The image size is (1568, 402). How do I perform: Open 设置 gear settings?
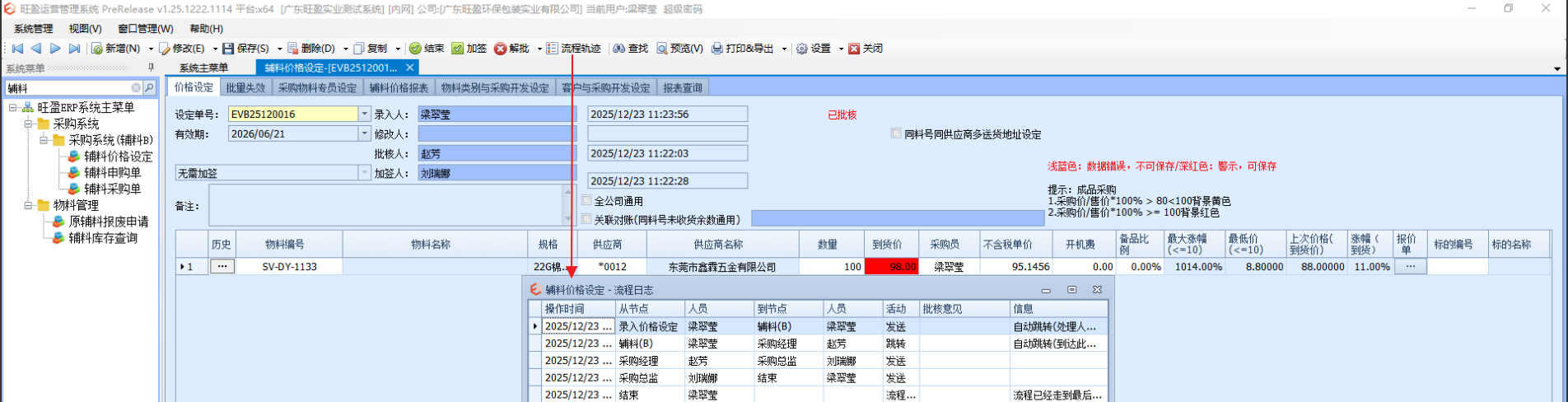(x=814, y=49)
